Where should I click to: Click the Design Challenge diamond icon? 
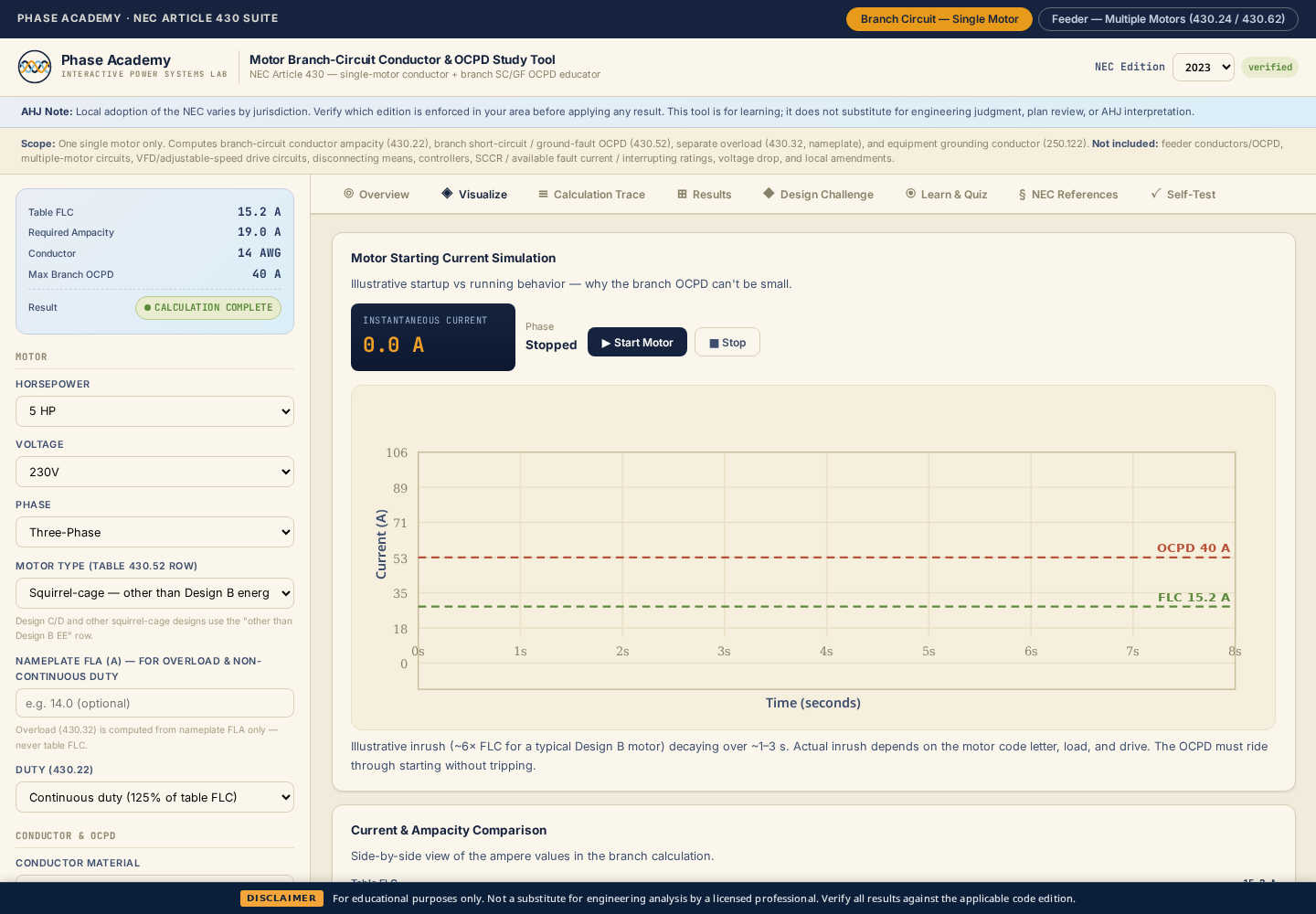(769, 194)
